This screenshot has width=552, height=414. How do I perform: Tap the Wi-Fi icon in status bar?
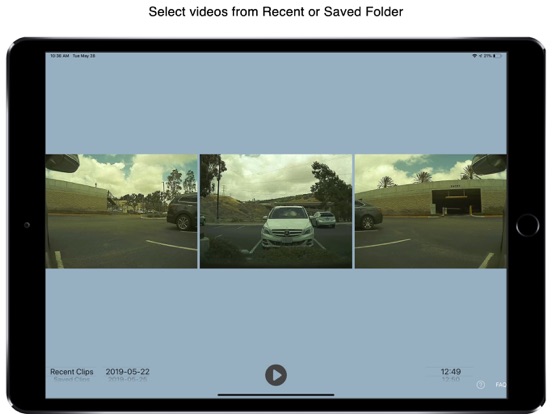pos(474,56)
